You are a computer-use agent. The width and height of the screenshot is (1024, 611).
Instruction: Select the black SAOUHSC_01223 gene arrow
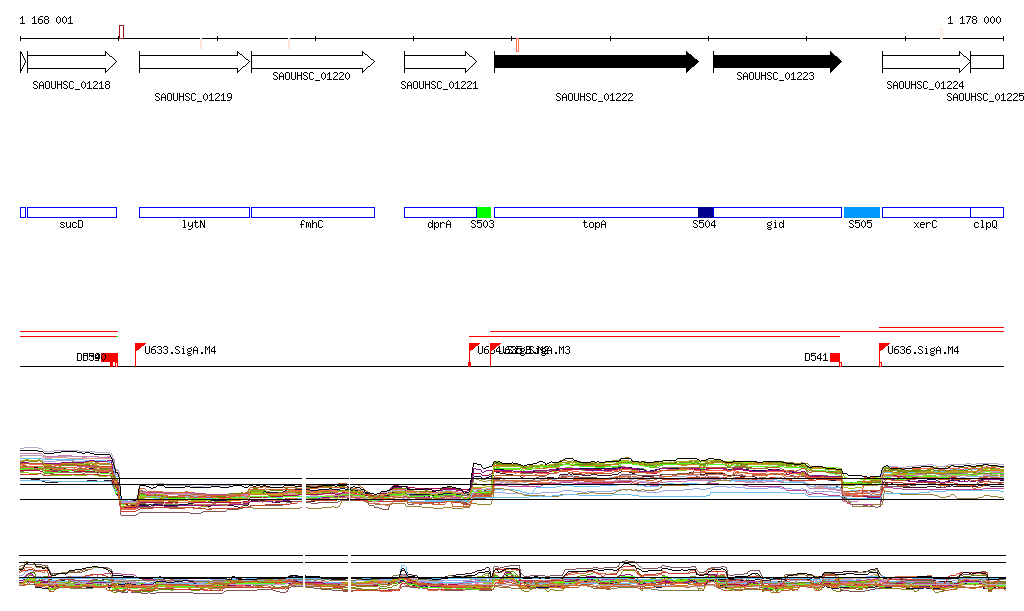coord(776,62)
